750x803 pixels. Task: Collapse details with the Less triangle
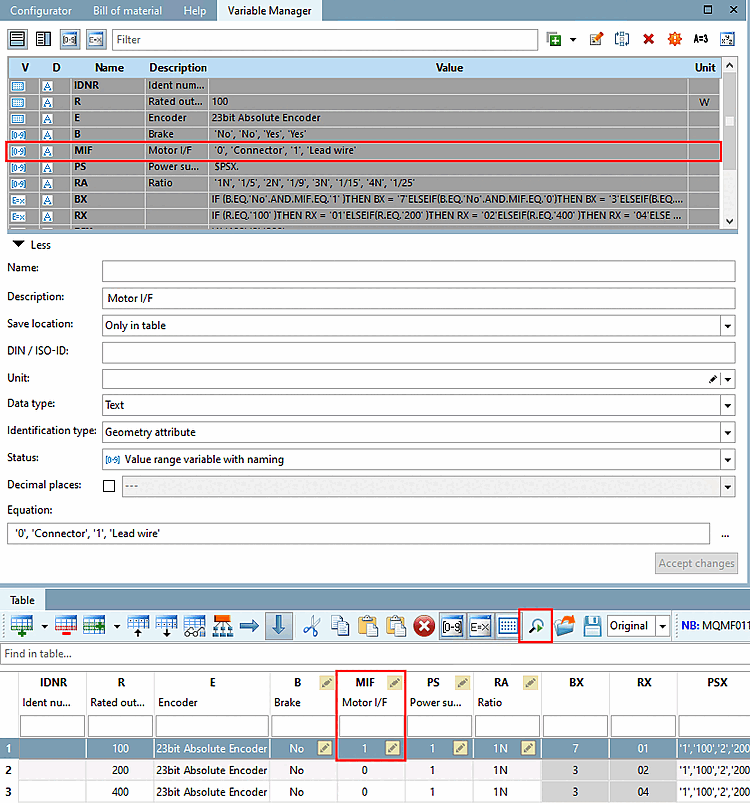[x=18, y=244]
